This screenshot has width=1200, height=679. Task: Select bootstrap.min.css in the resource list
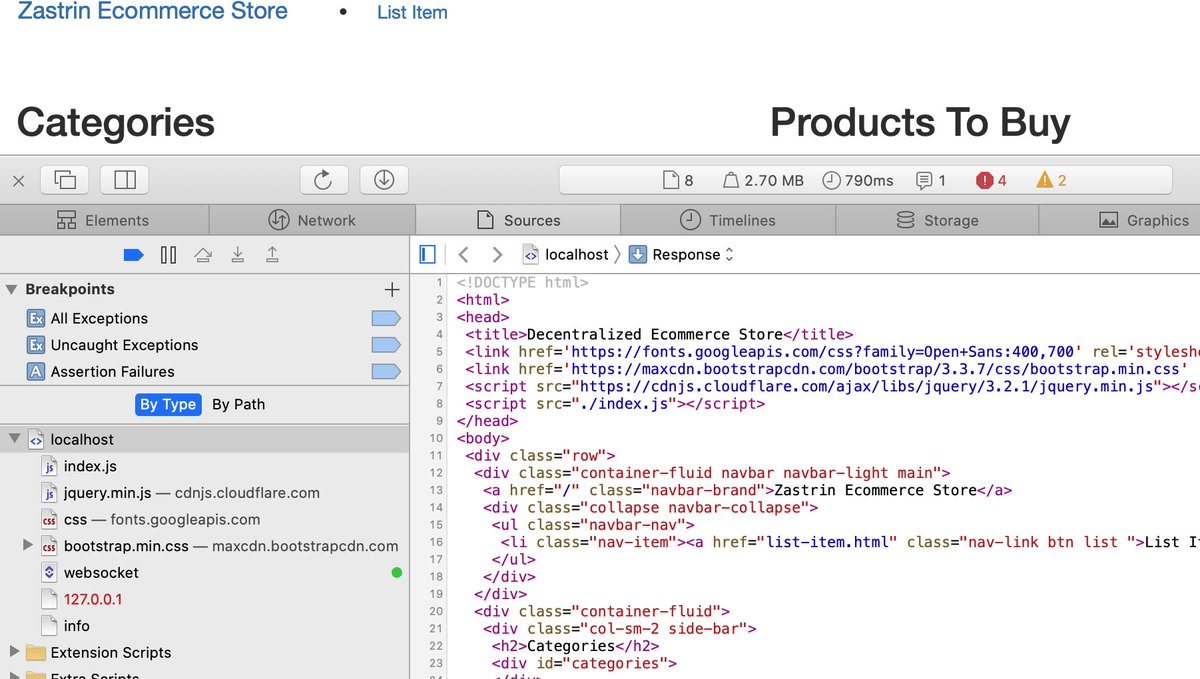click(204, 546)
